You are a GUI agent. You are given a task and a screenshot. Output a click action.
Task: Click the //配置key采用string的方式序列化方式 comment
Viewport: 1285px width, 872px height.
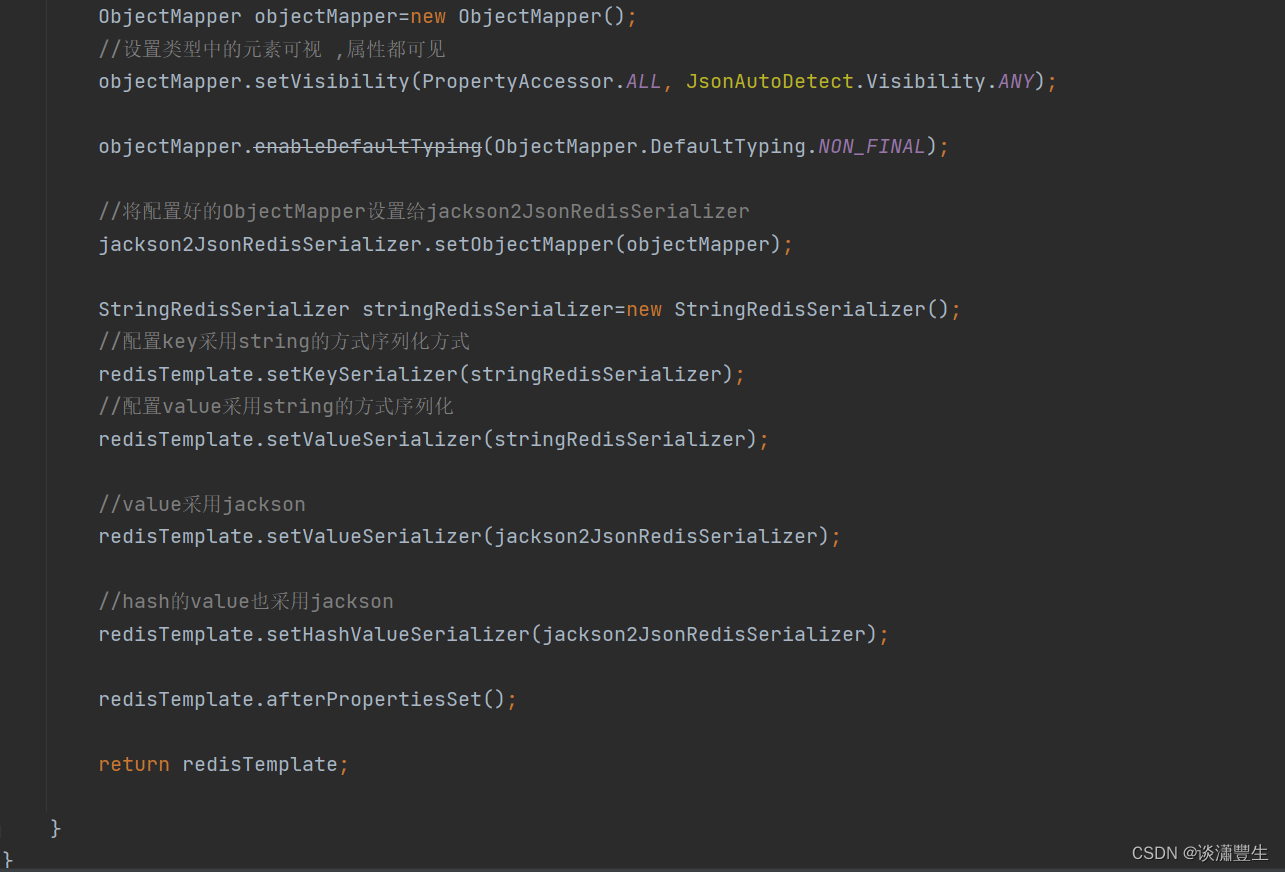point(283,341)
